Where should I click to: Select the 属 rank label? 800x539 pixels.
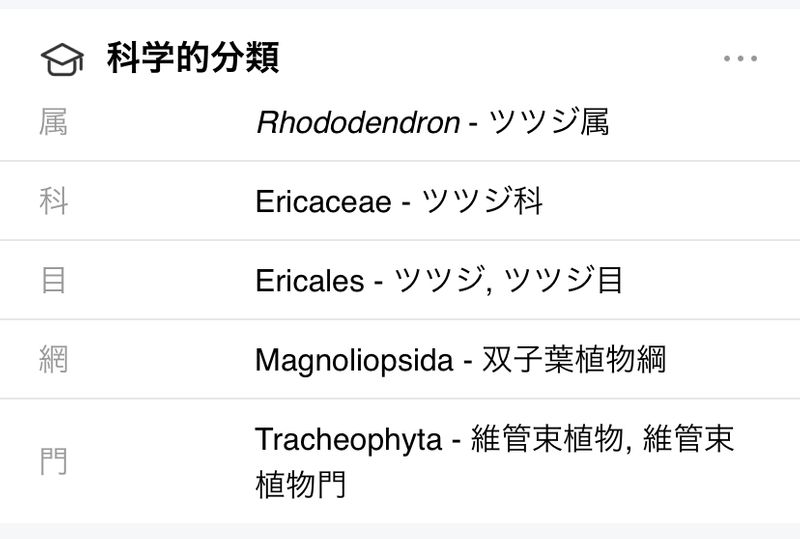(x=53, y=122)
